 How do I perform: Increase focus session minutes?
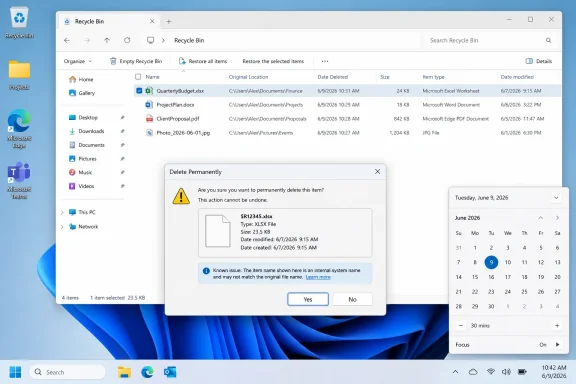[557, 326]
